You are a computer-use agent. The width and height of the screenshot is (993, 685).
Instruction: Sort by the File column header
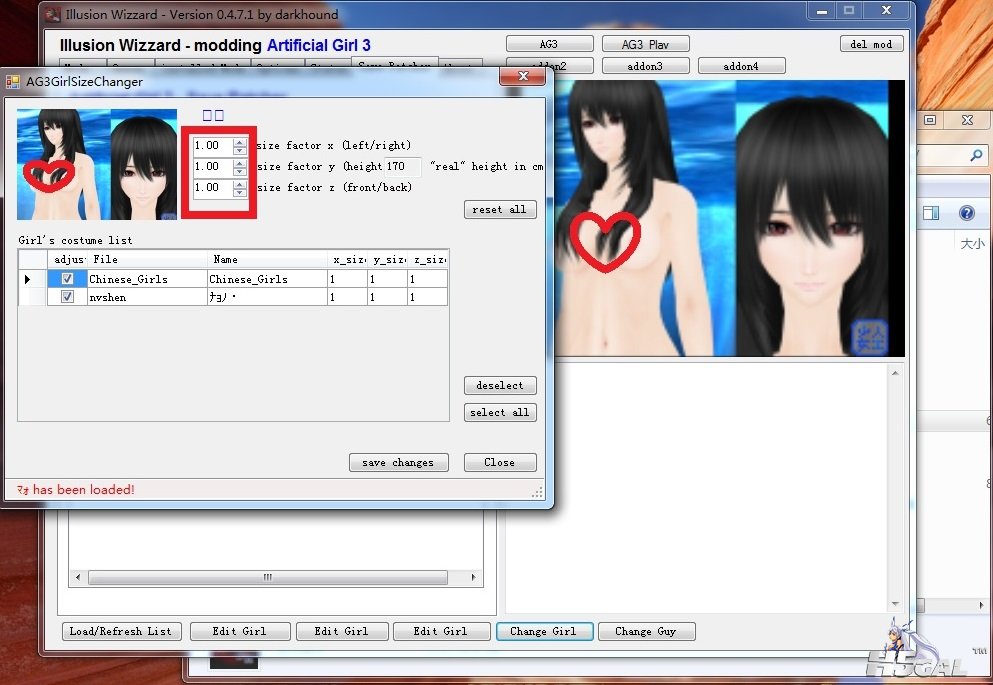pos(147,259)
